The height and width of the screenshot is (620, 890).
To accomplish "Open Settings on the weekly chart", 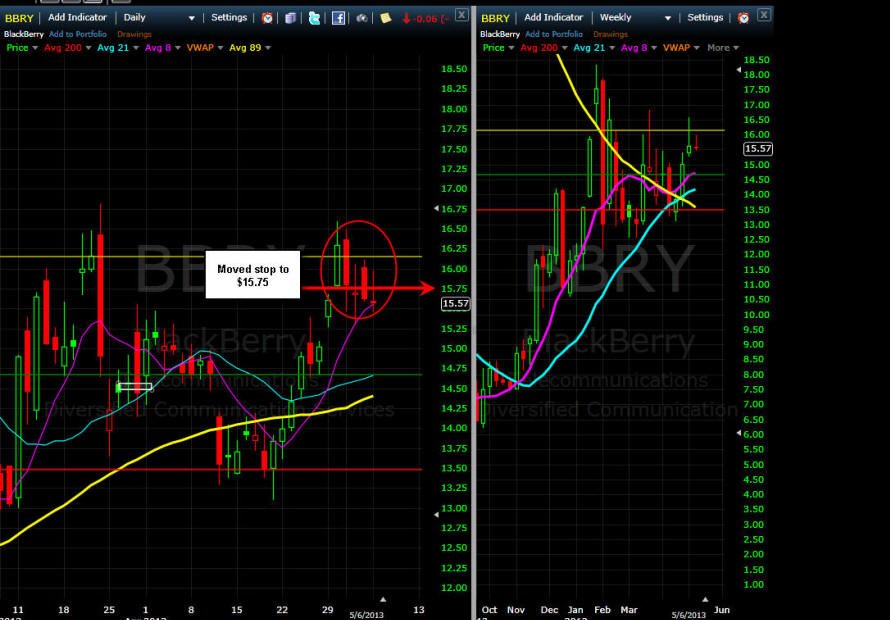I will click(x=705, y=18).
